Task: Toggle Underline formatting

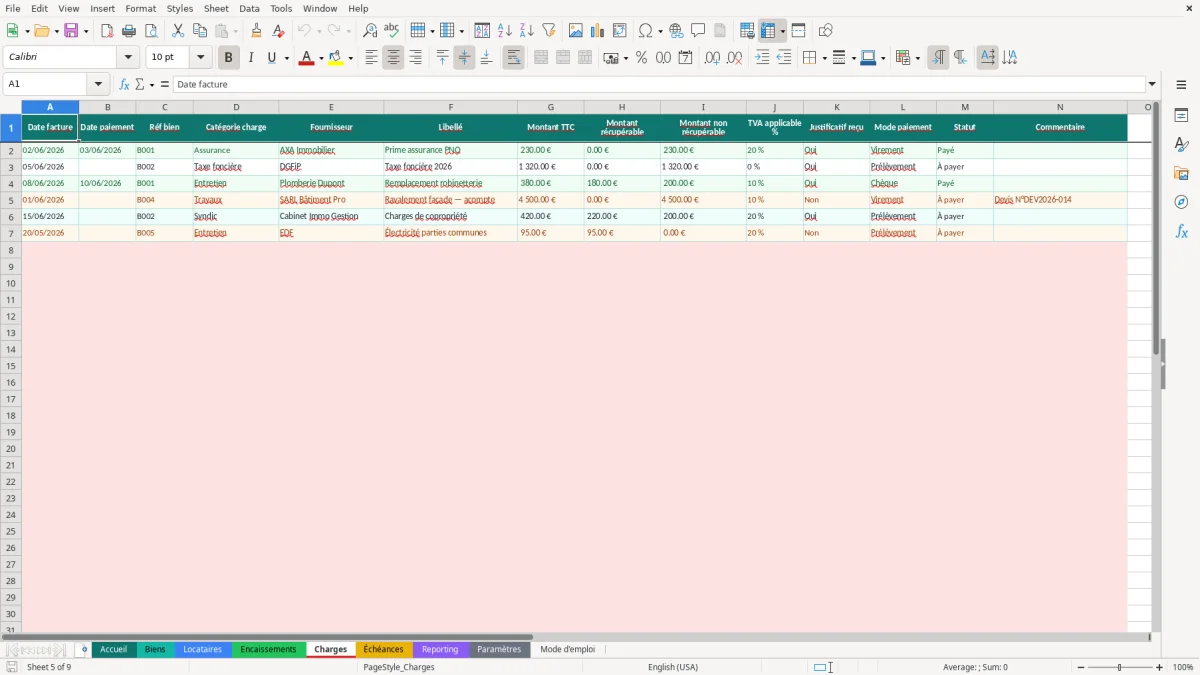Action: 271,58
